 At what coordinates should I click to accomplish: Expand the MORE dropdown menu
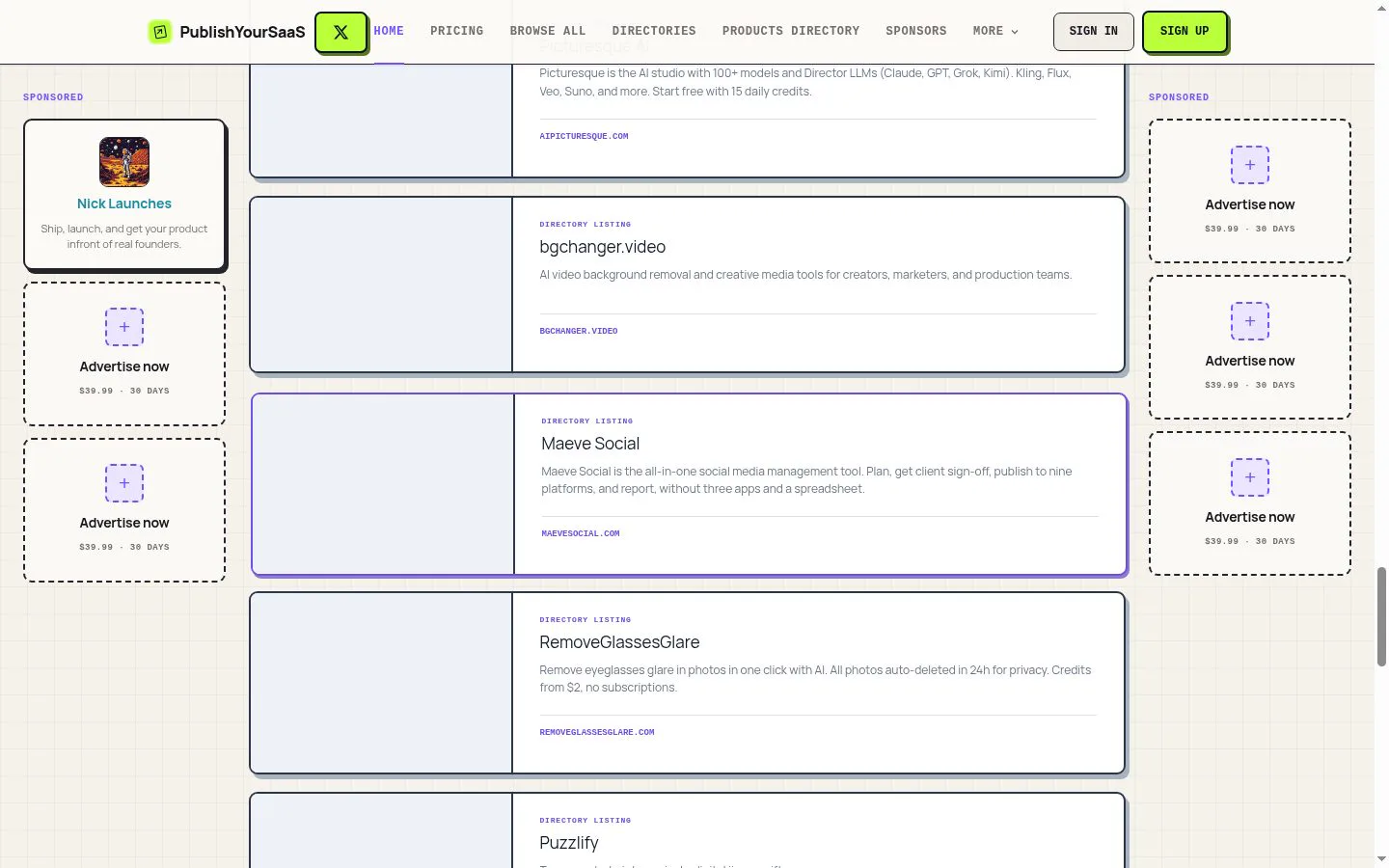(x=995, y=31)
